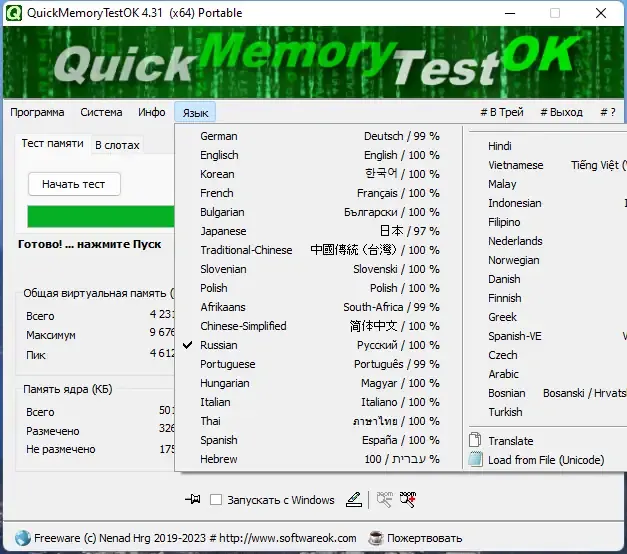
Task: Select Italian language option
Action: (319, 402)
